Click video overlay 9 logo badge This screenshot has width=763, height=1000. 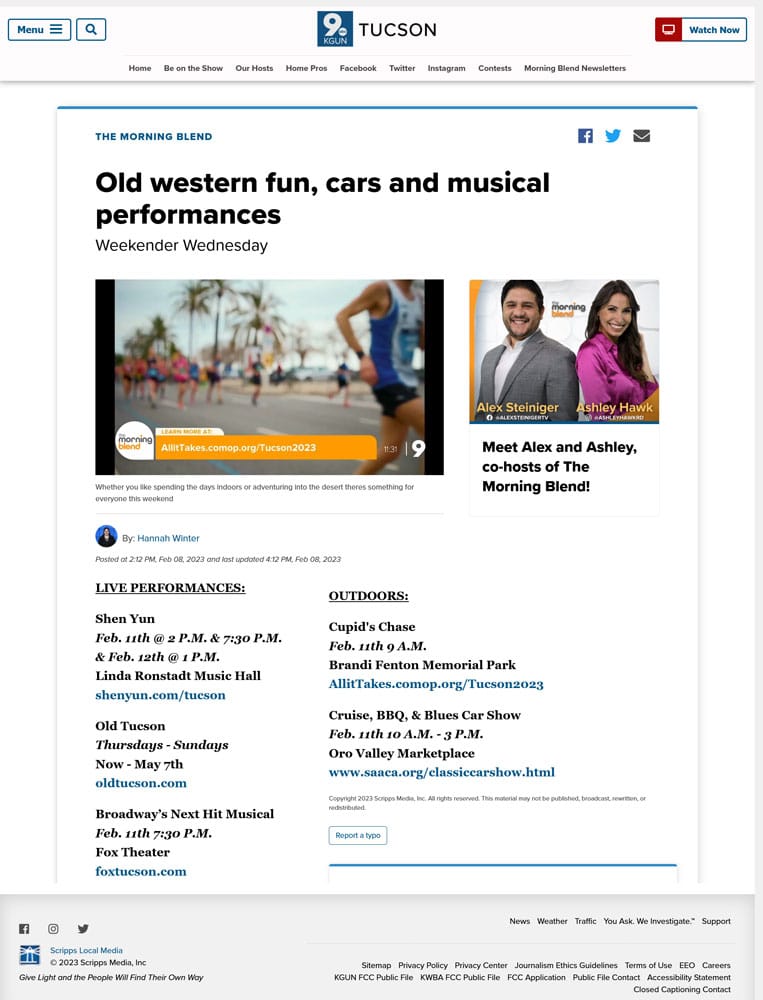pos(419,448)
